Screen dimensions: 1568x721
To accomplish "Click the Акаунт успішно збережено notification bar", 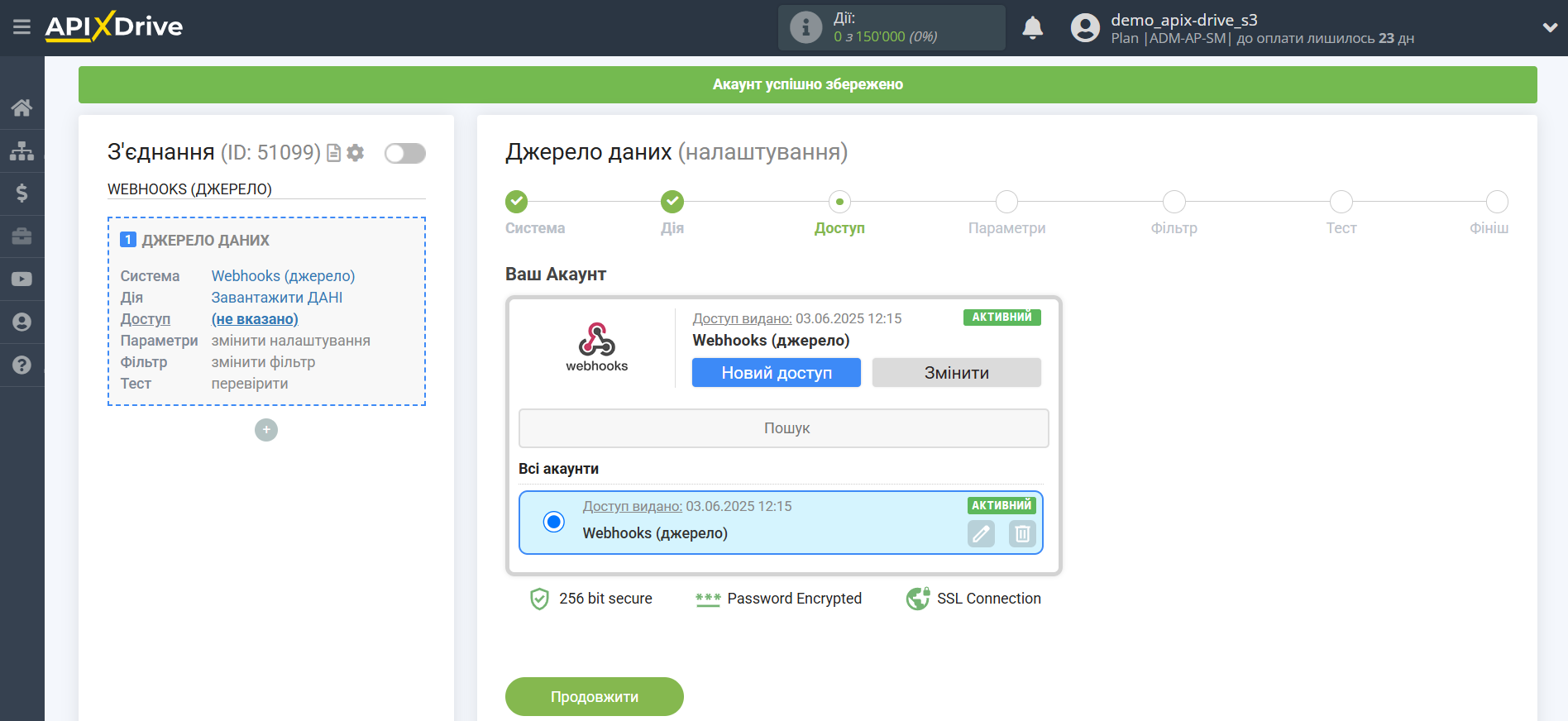I will click(x=807, y=84).
